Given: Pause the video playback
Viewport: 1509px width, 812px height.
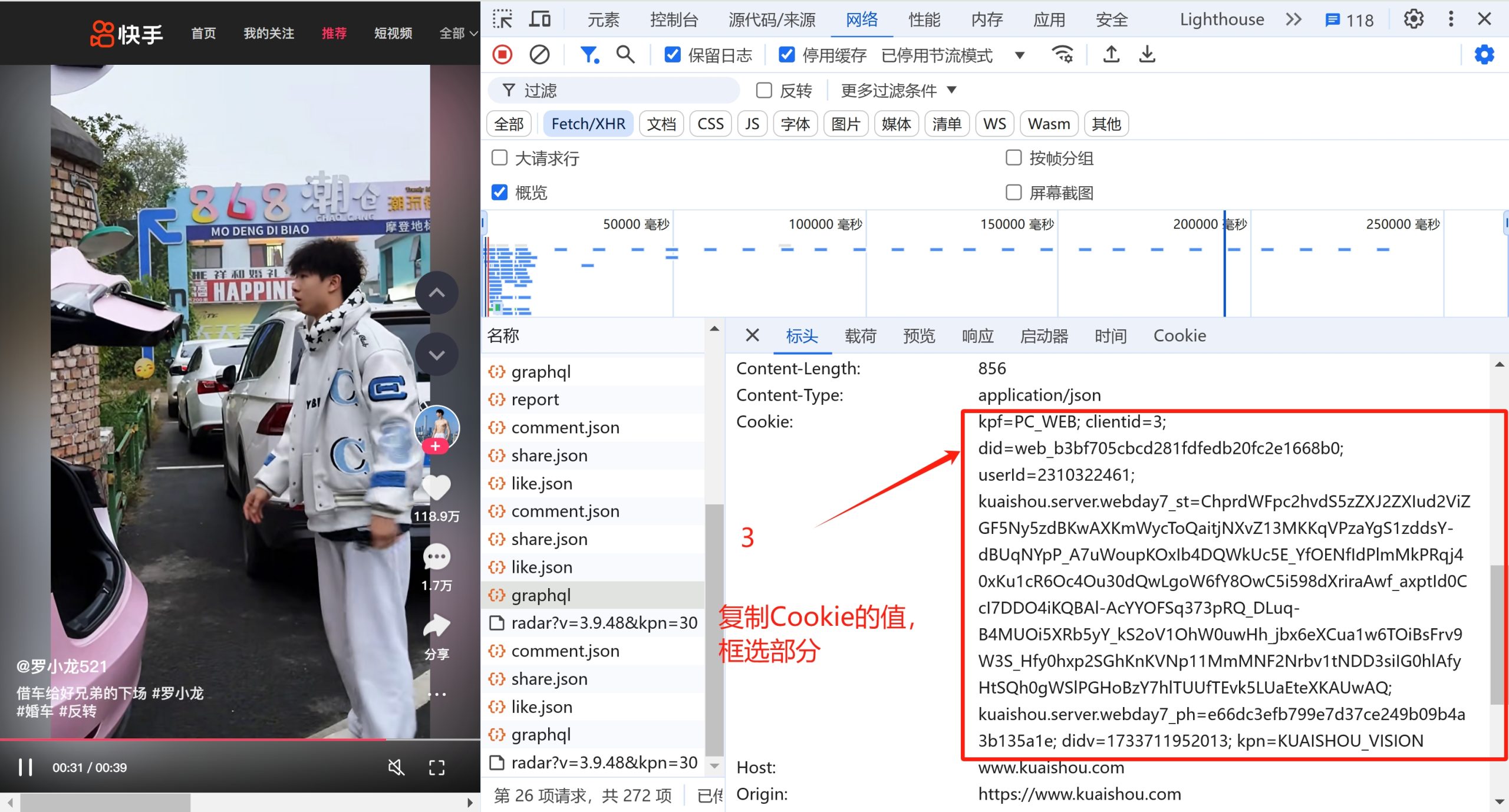Looking at the screenshot, I should [x=25, y=767].
